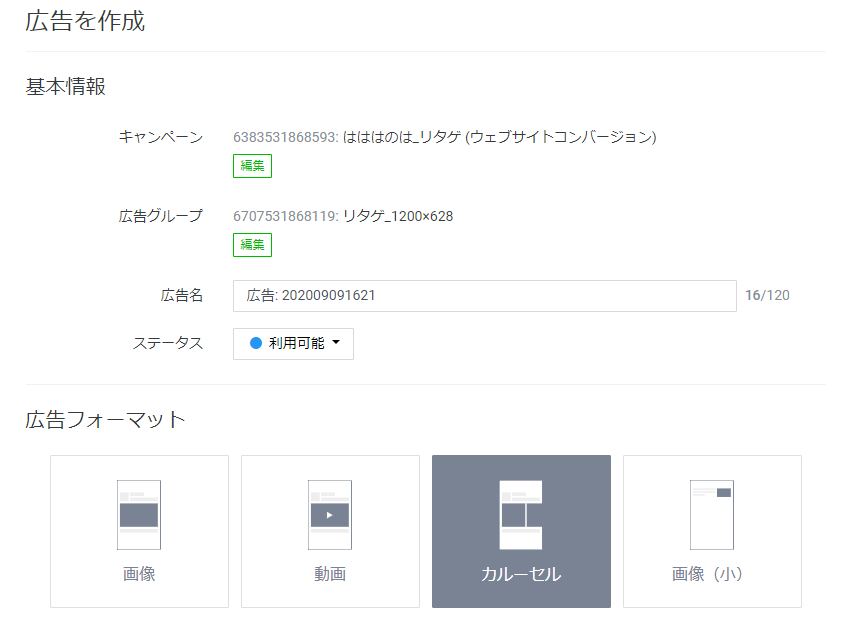Open the ステータス 利用可能 dropdown

point(294,344)
